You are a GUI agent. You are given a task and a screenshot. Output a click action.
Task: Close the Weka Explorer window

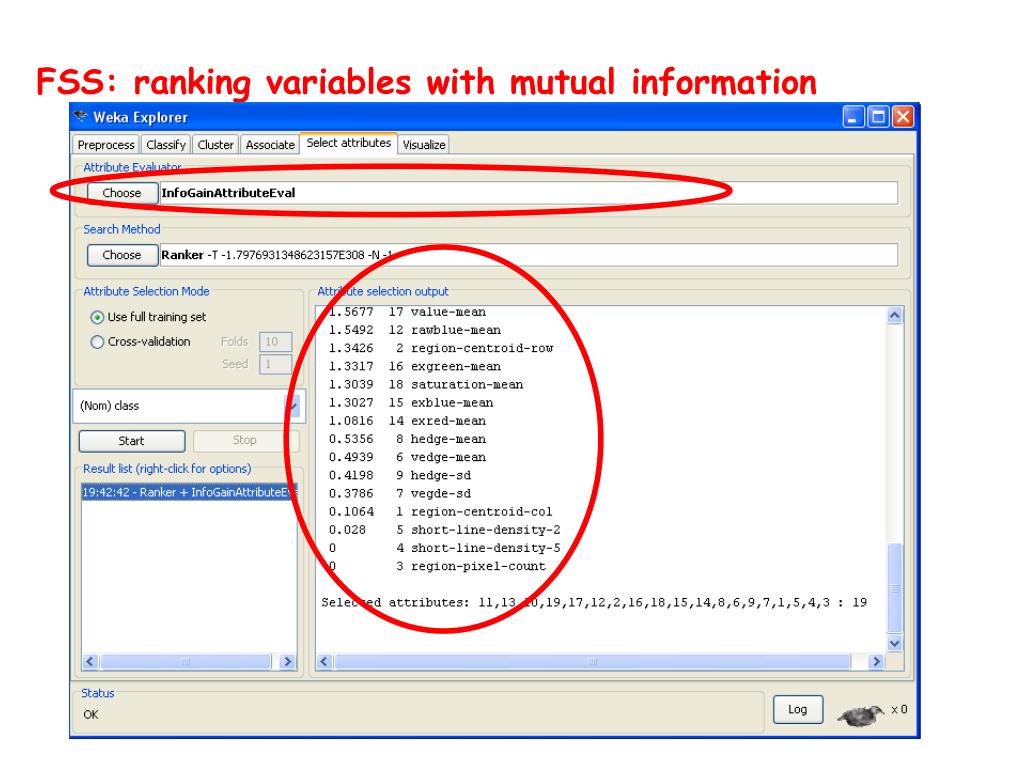point(903,118)
